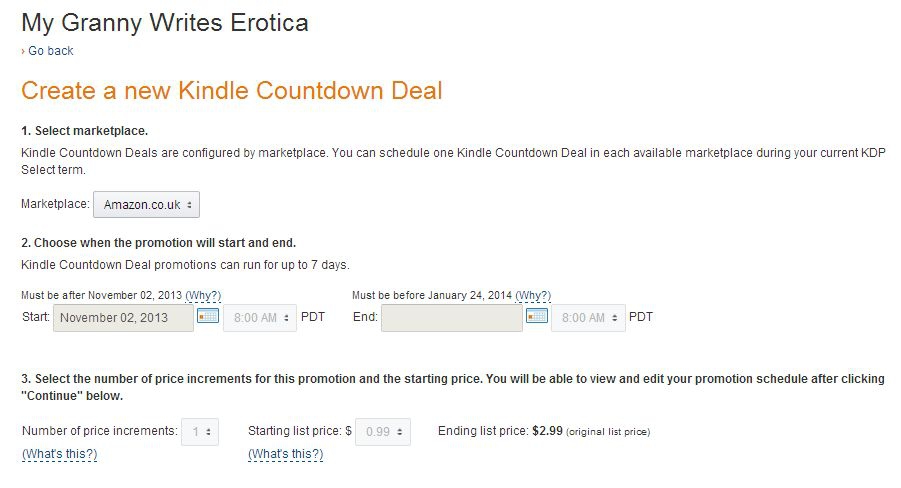Click the empty End date field
Viewport: 901px width, 488px height.
tap(452, 318)
